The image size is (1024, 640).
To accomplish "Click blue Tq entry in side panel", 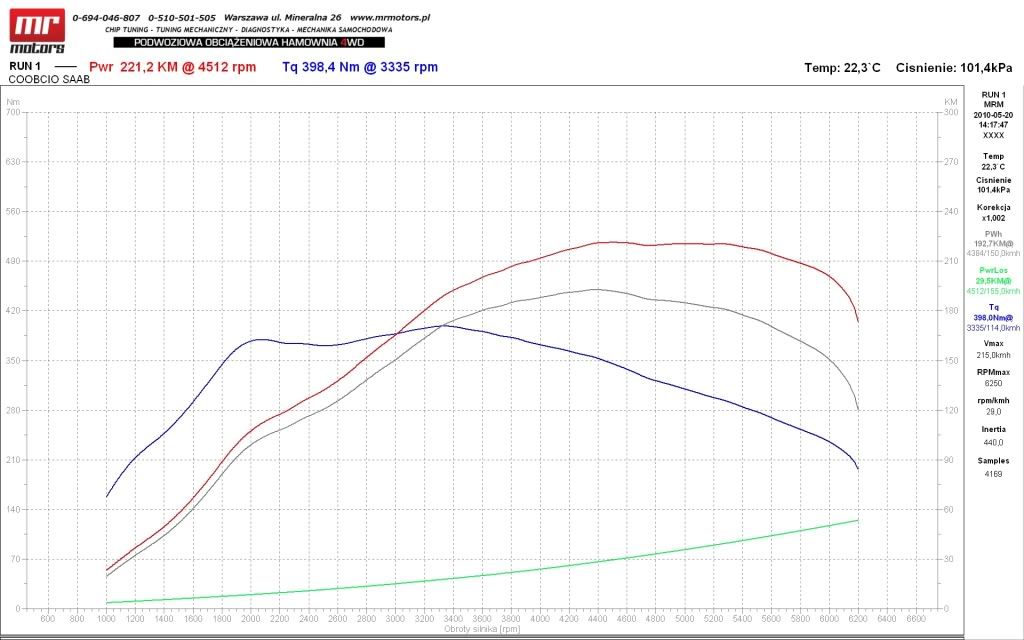I will pyautogui.click(x=993, y=317).
